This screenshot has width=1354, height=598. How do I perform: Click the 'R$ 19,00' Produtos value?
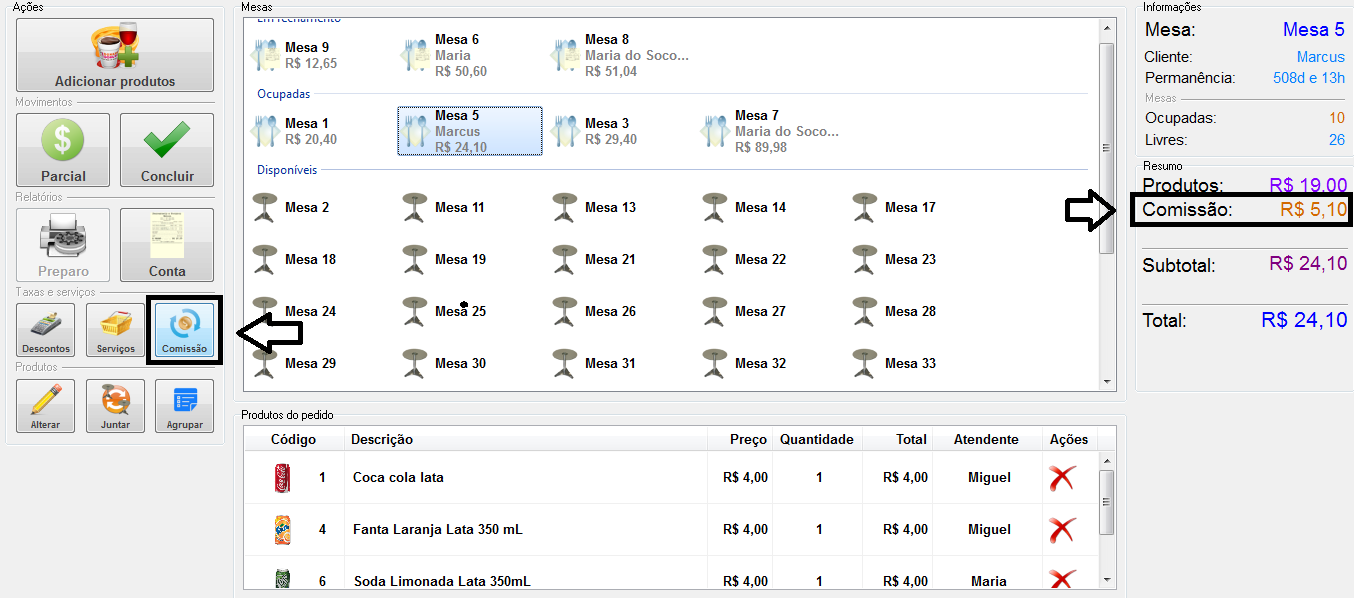tap(1308, 185)
